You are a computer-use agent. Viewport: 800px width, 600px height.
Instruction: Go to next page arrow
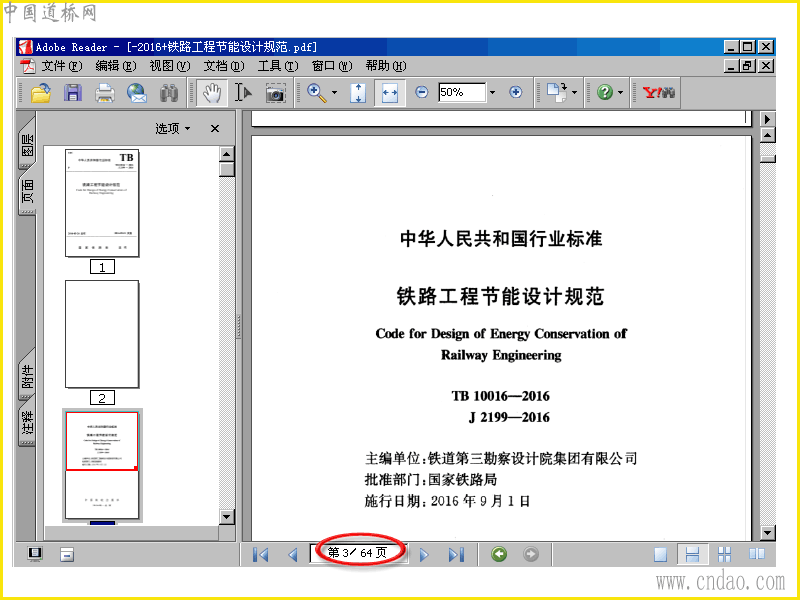[x=423, y=554]
